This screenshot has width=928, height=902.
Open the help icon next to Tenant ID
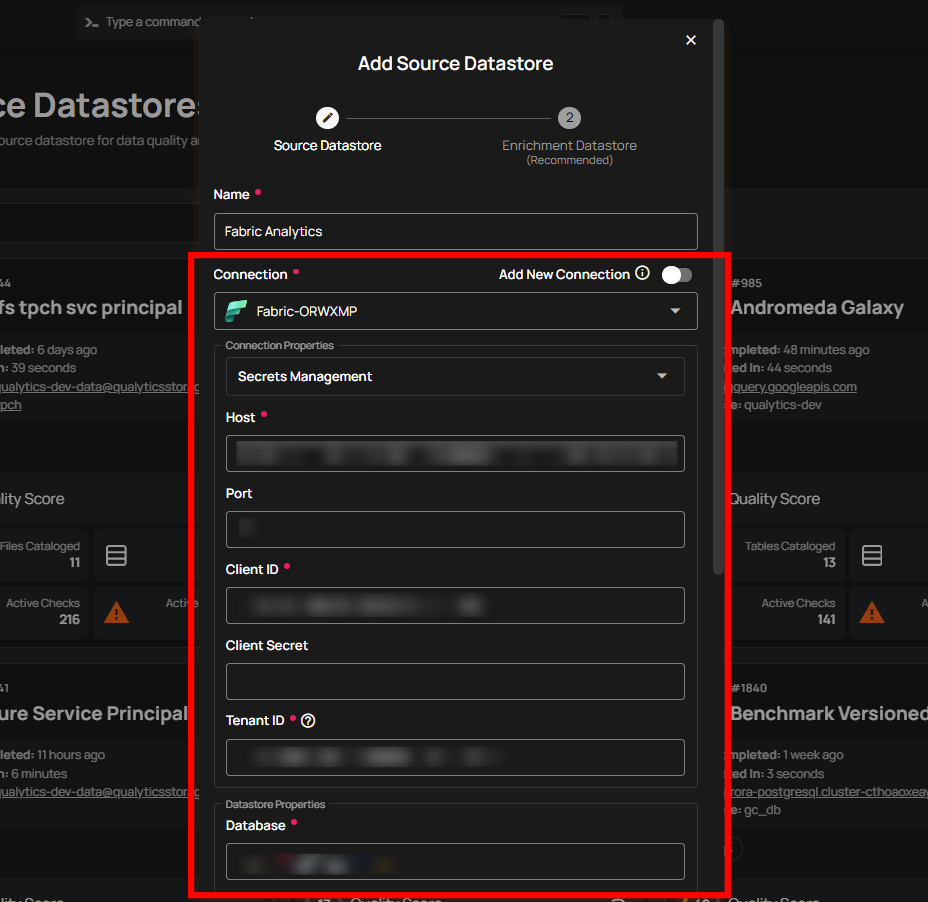click(308, 720)
